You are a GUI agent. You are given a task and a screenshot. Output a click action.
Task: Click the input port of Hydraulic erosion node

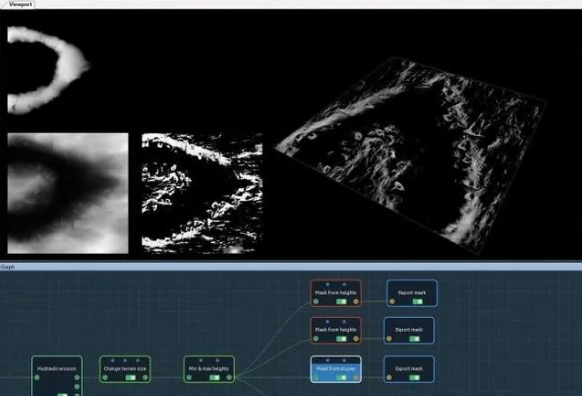tap(37, 377)
